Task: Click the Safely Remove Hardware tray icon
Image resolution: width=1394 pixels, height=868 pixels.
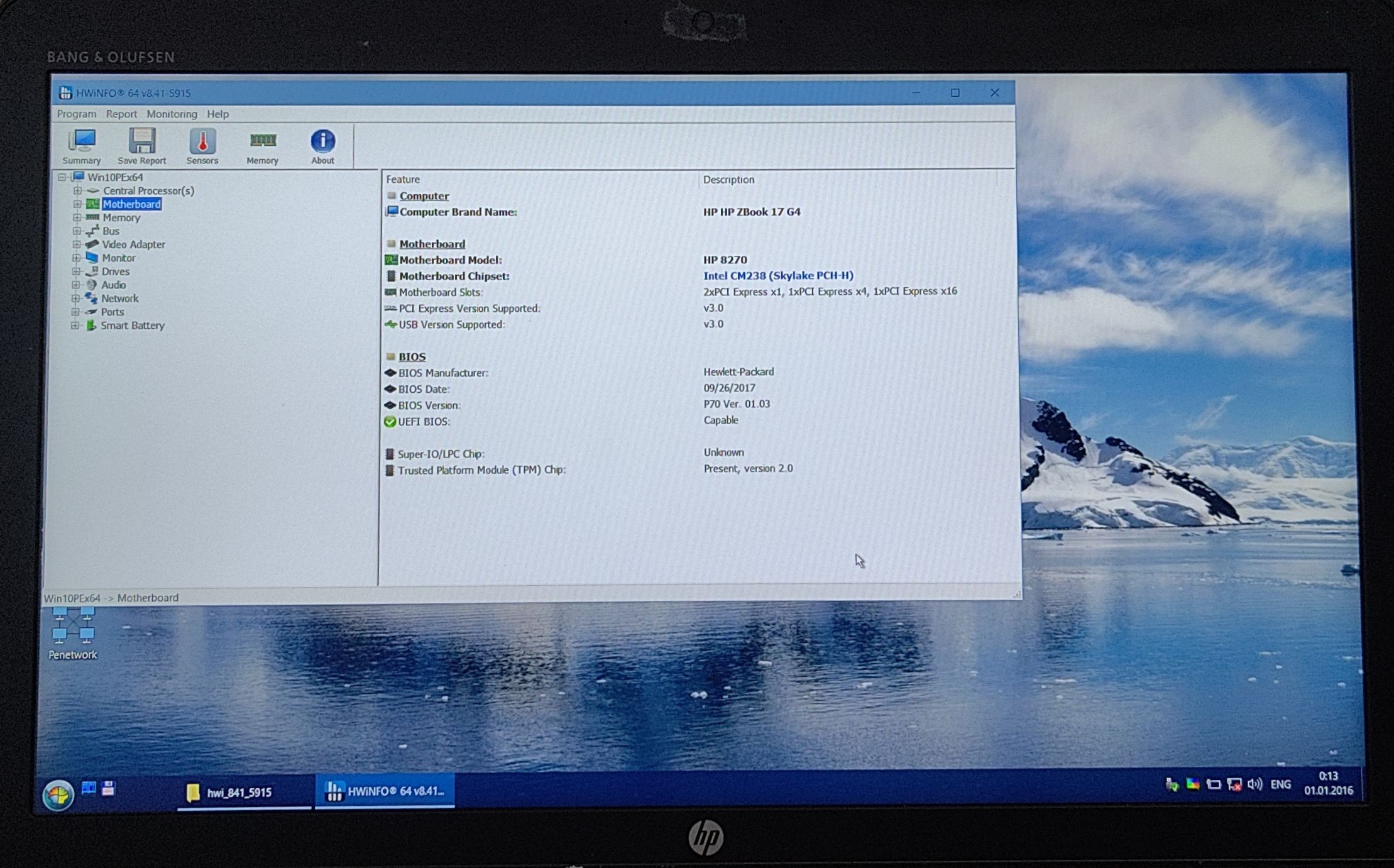Action: pyautogui.click(x=1172, y=784)
